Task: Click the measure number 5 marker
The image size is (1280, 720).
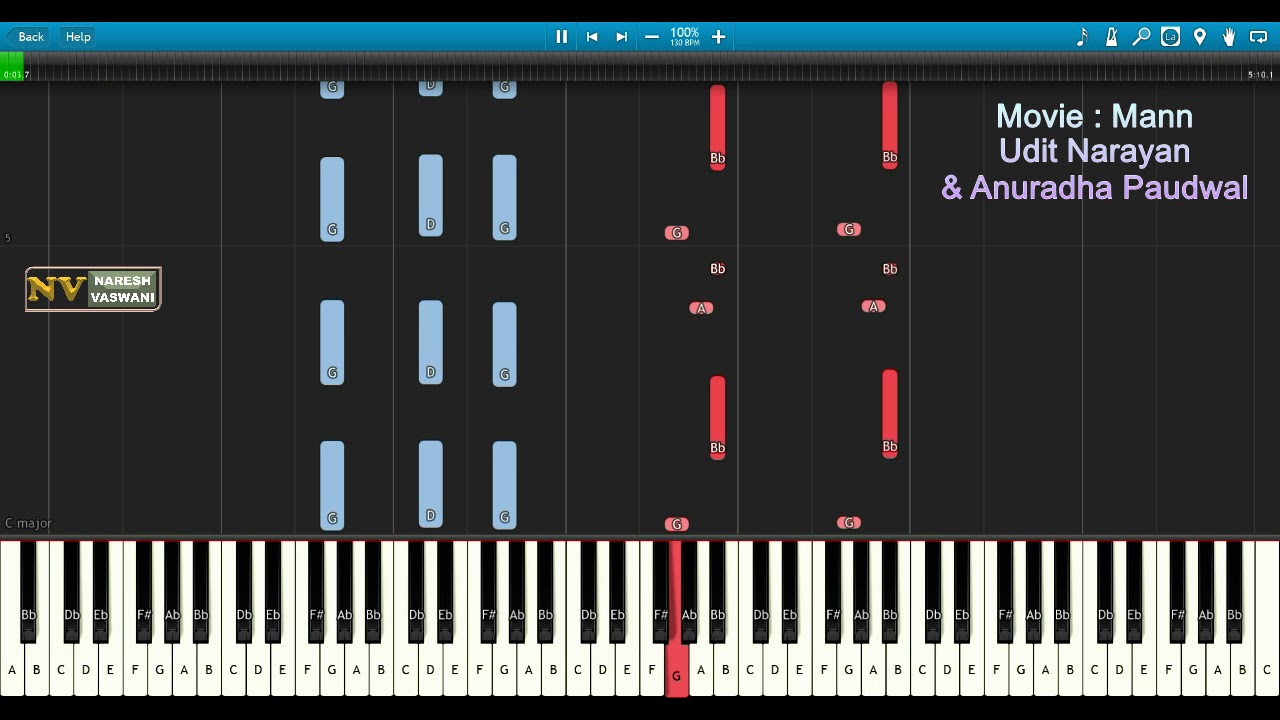Action: 8,238
